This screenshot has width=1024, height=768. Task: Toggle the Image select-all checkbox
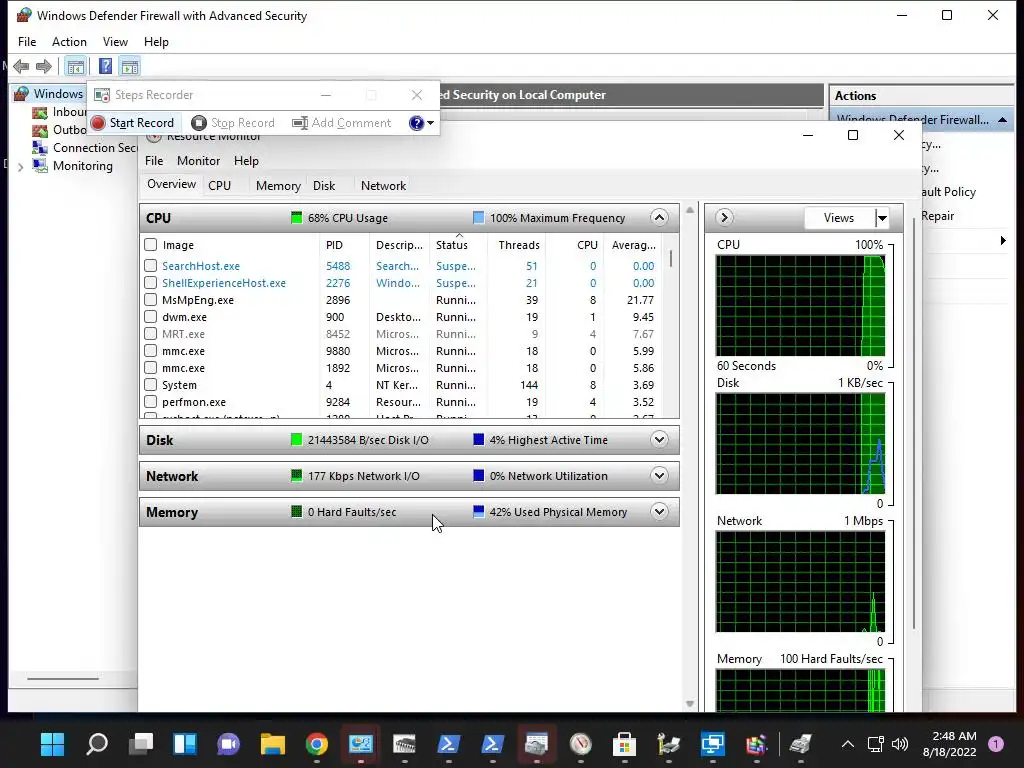(x=151, y=245)
